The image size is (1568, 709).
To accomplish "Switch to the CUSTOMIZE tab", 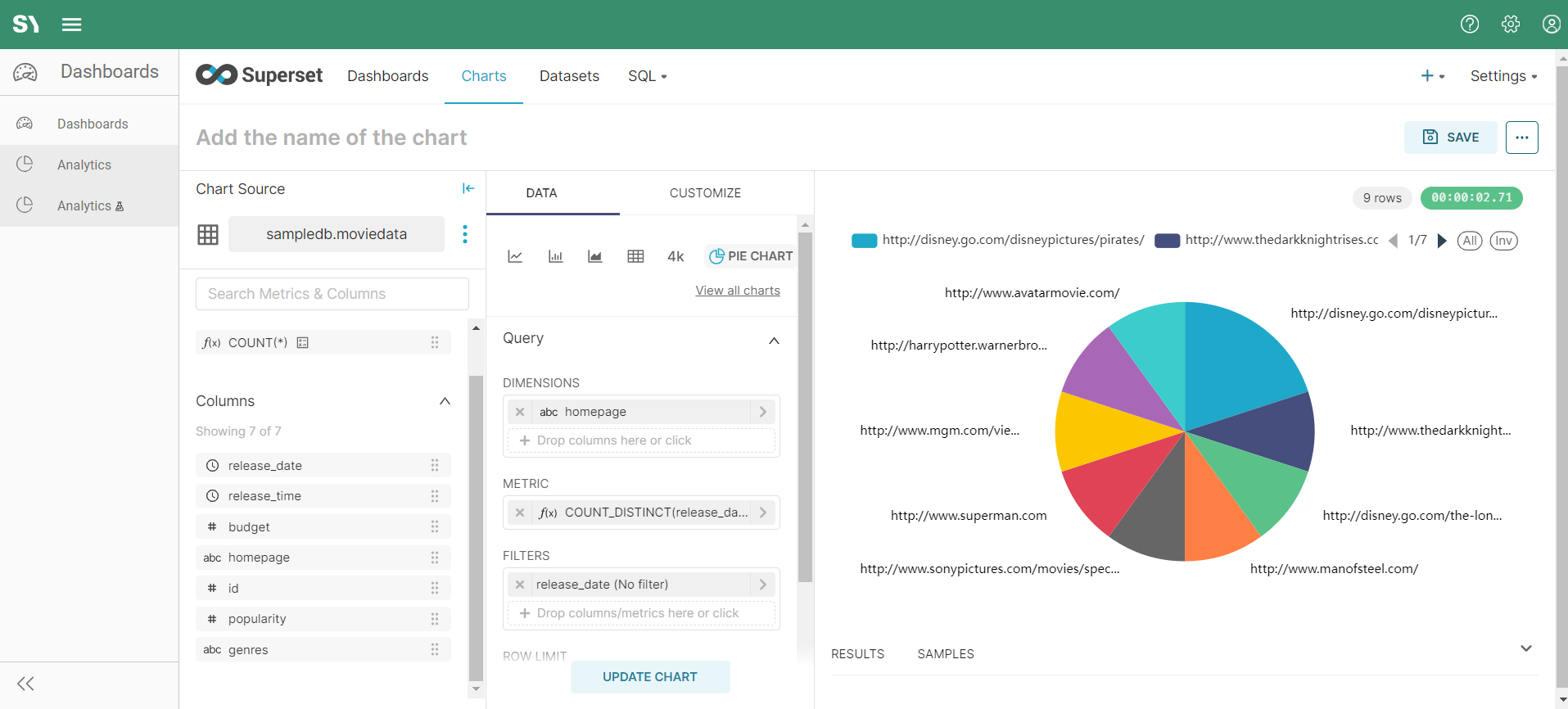I will click(705, 193).
